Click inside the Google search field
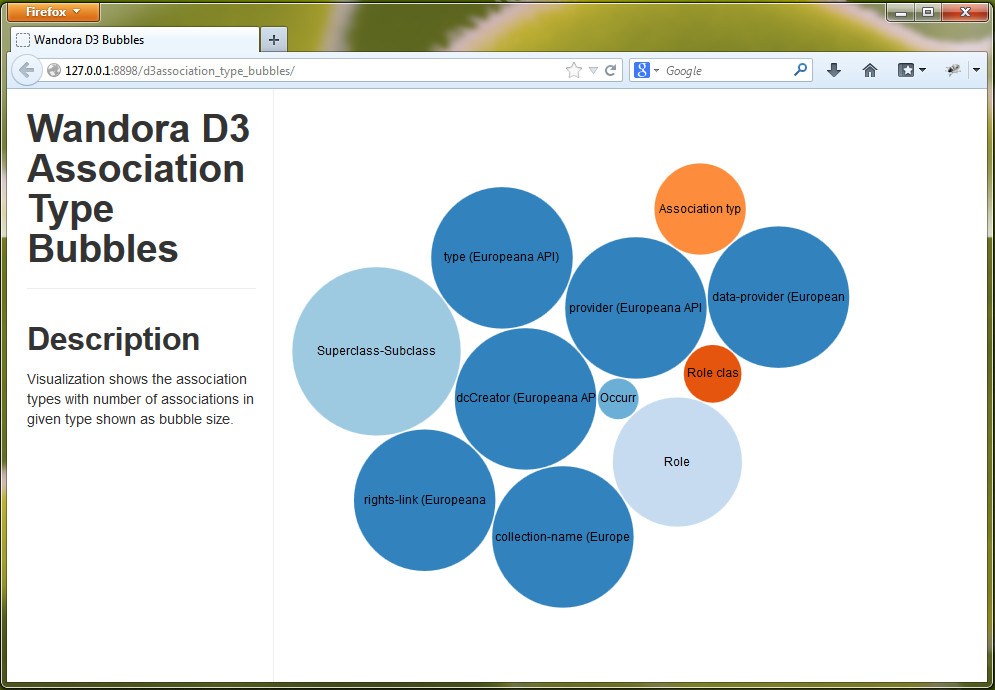The width and height of the screenshot is (995, 690). tap(720, 70)
